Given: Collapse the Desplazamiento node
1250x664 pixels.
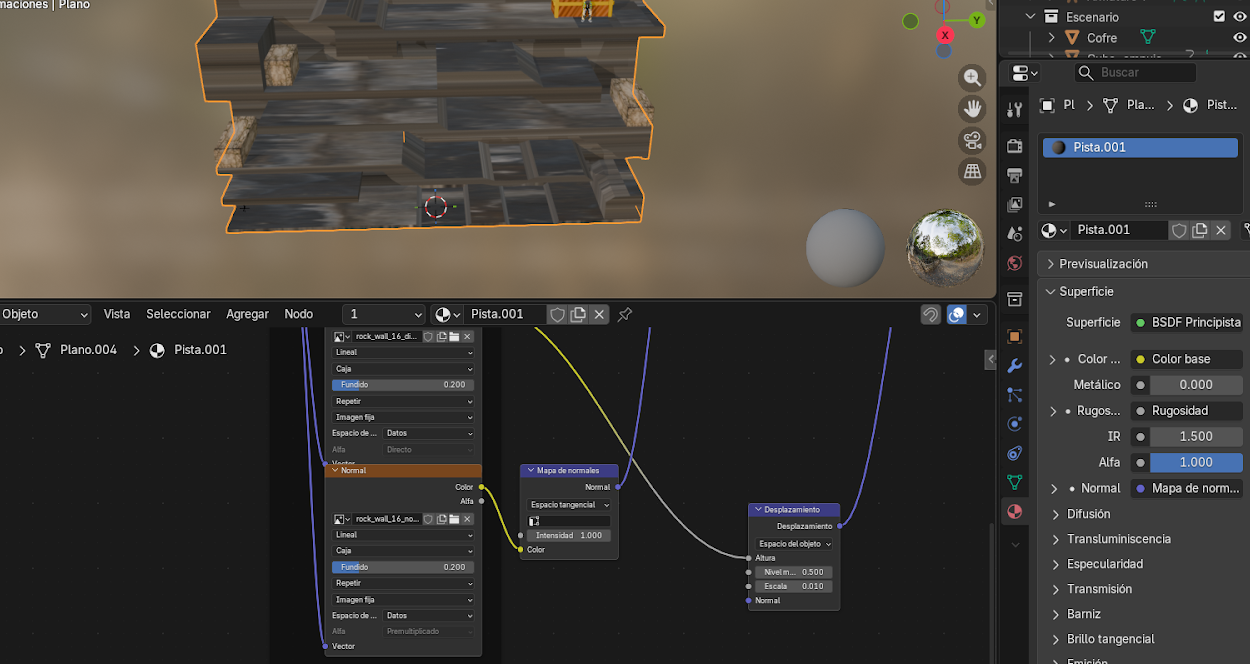Looking at the screenshot, I should click(x=758, y=509).
